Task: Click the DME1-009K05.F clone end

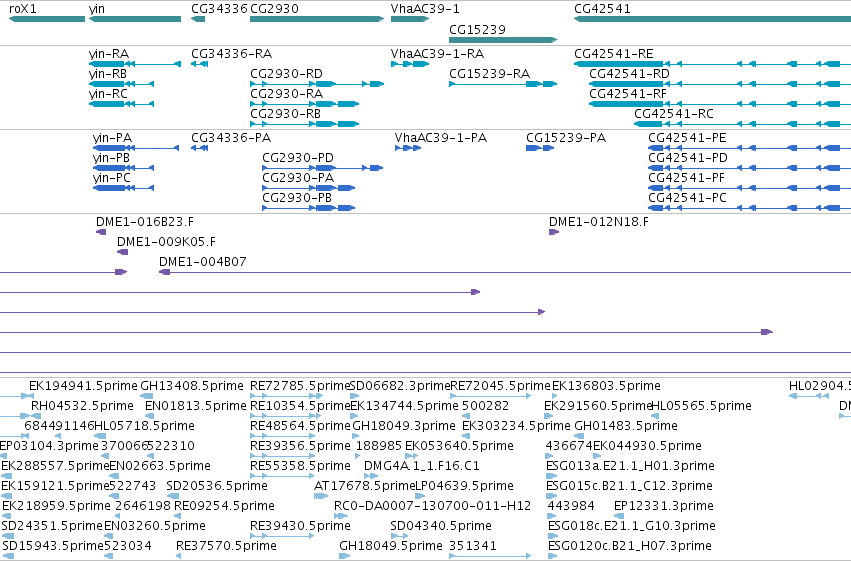Action: (123, 252)
